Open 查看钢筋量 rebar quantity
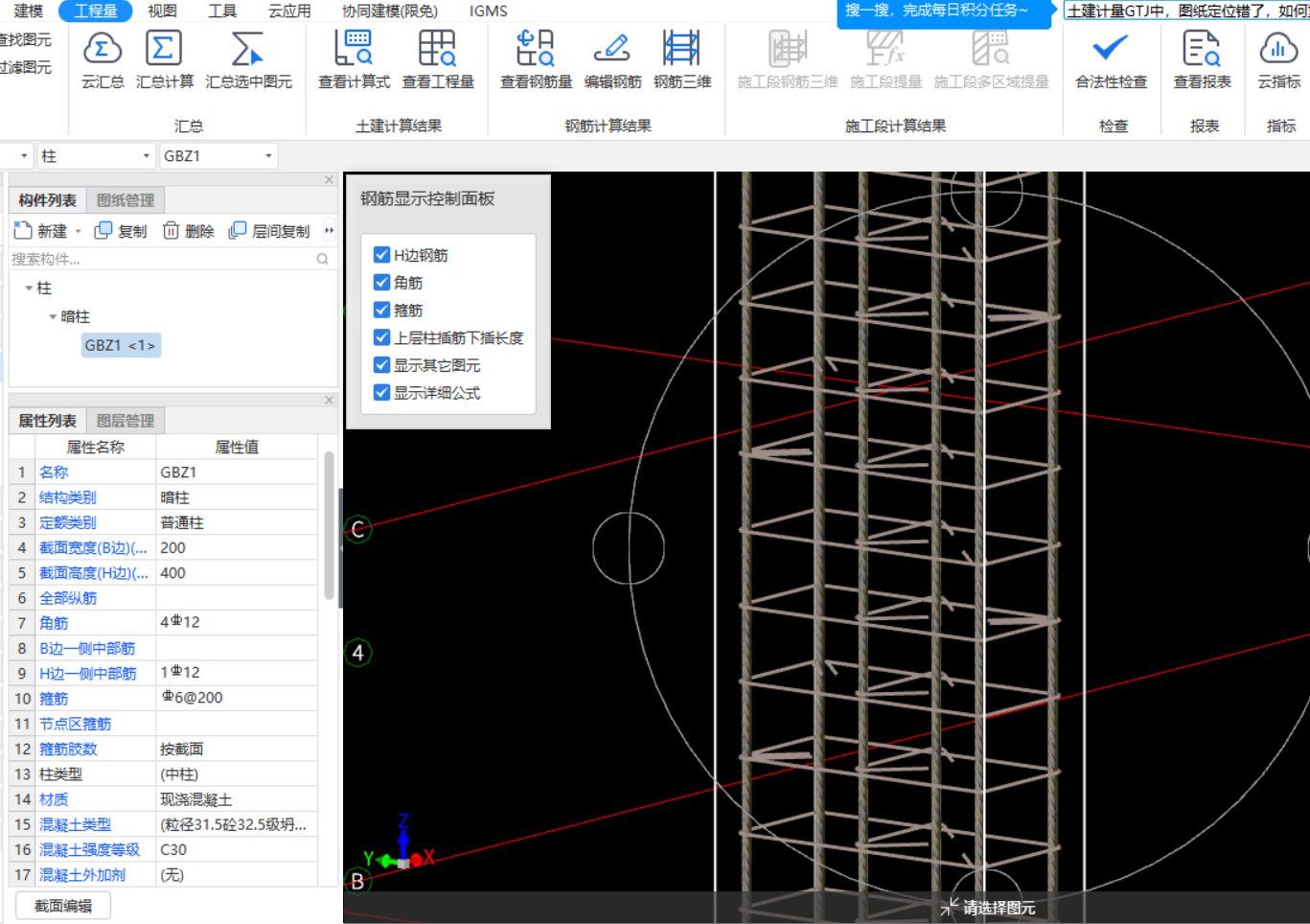 (536, 59)
